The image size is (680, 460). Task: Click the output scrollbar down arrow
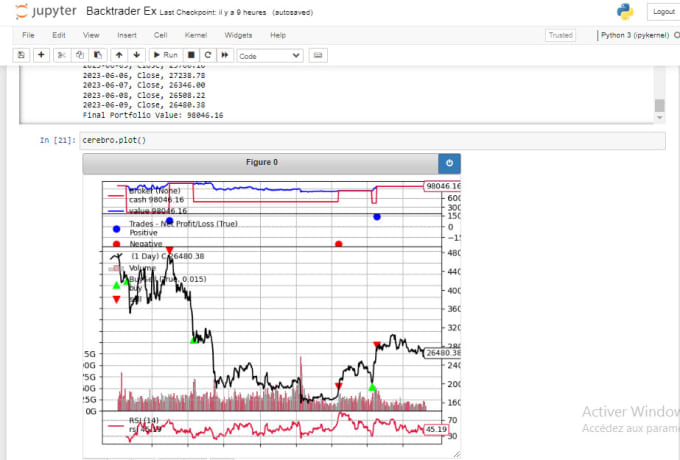coord(659,117)
